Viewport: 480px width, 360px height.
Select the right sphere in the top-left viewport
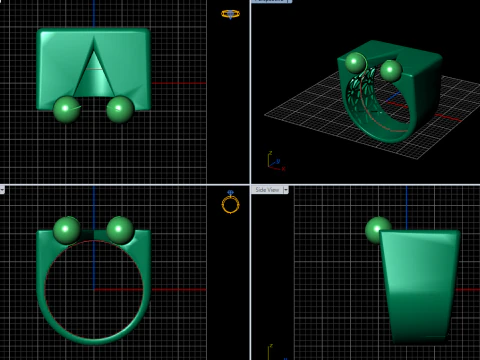tap(120, 109)
